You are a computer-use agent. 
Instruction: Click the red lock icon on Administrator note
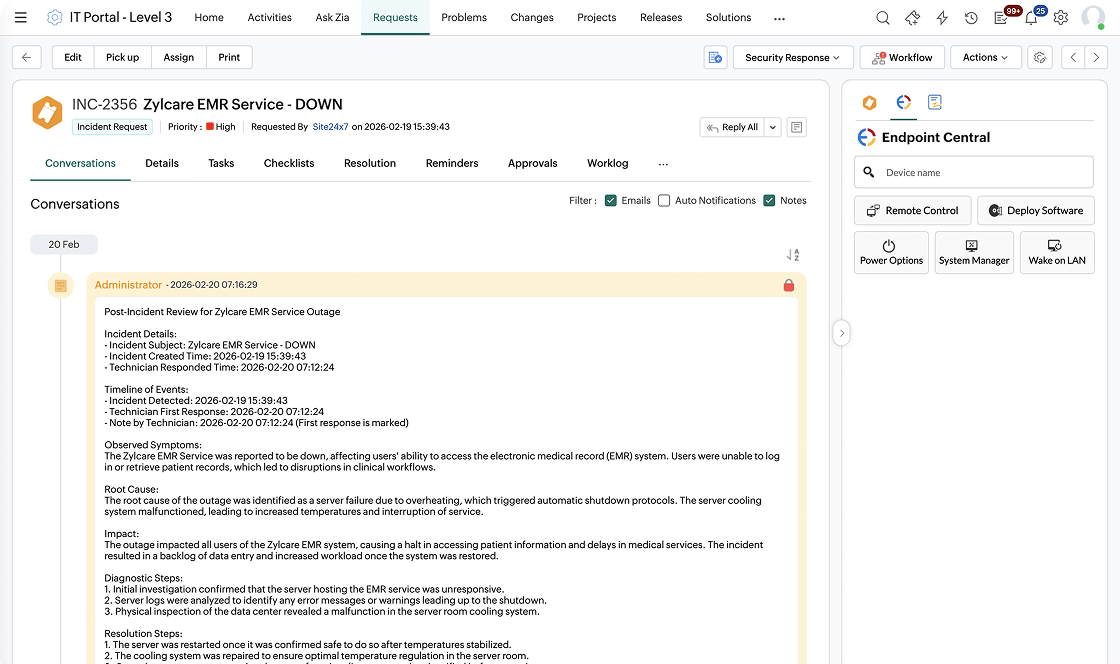pyautogui.click(x=789, y=286)
